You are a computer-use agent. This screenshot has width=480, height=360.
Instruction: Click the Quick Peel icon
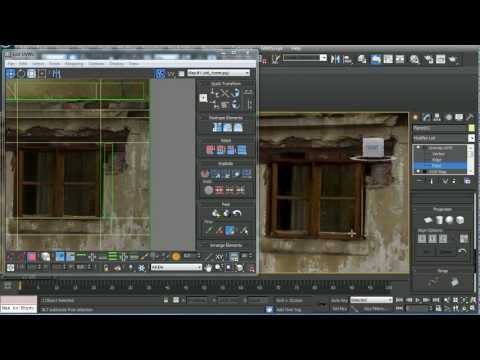click(x=216, y=213)
